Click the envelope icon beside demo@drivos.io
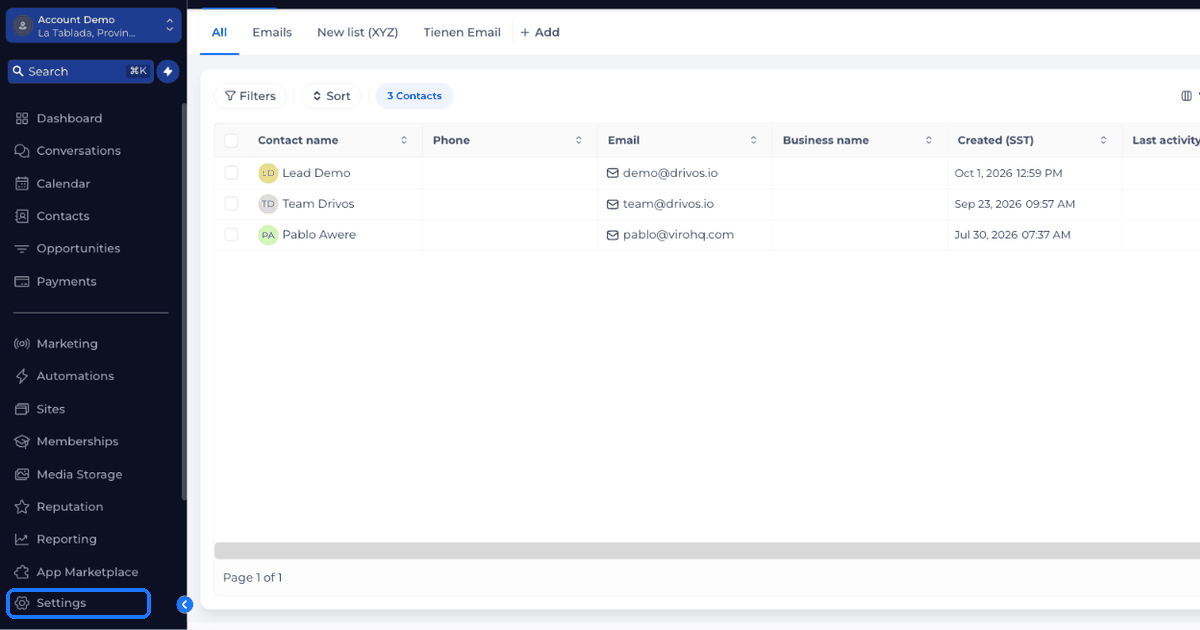The image size is (1200, 630). click(x=613, y=173)
